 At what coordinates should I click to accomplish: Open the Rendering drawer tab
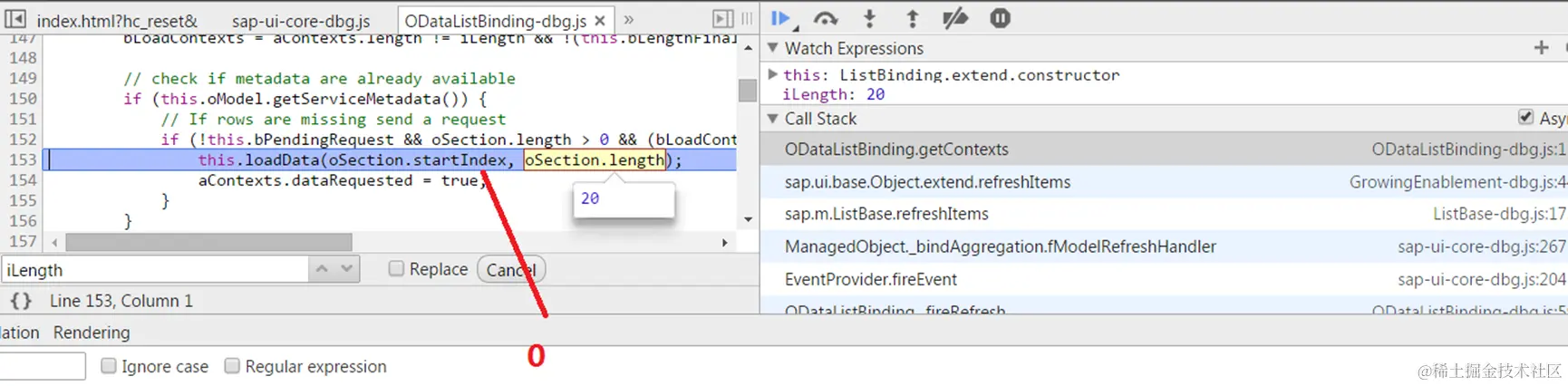pos(92,333)
